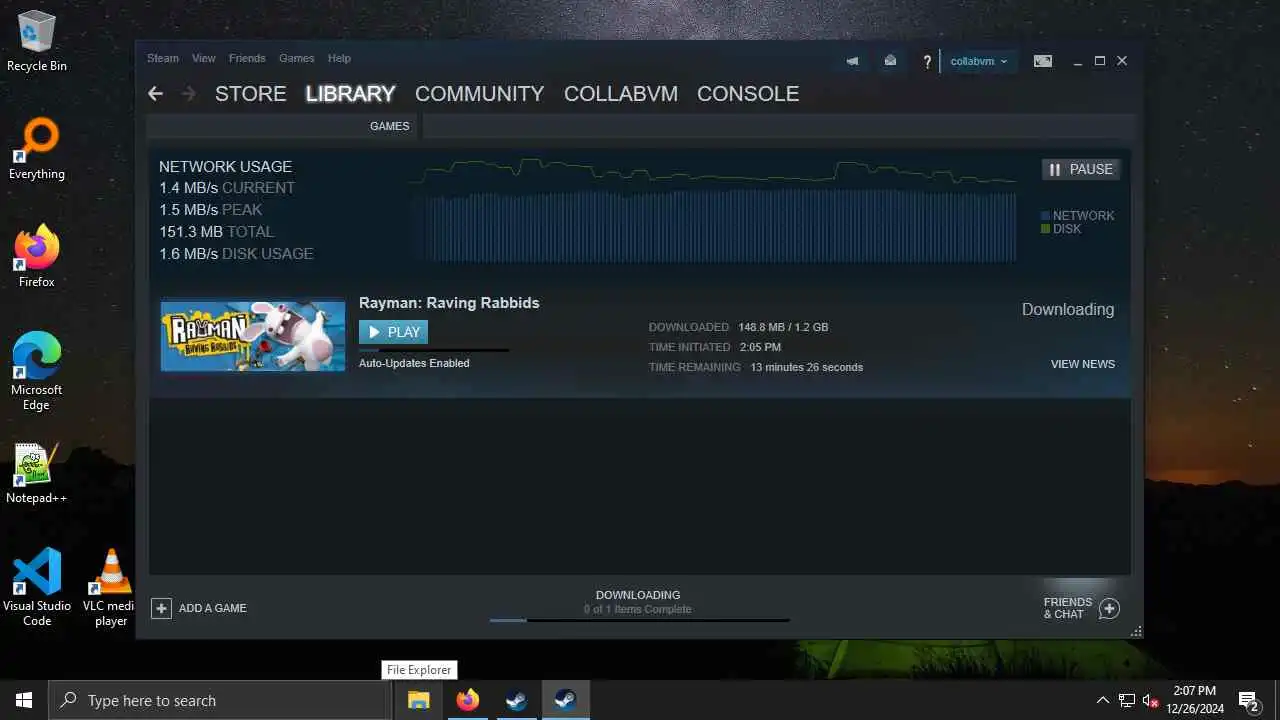Click the "Downloading" status text
This screenshot has height=720, width=1280.
(x=1068, y=309)
